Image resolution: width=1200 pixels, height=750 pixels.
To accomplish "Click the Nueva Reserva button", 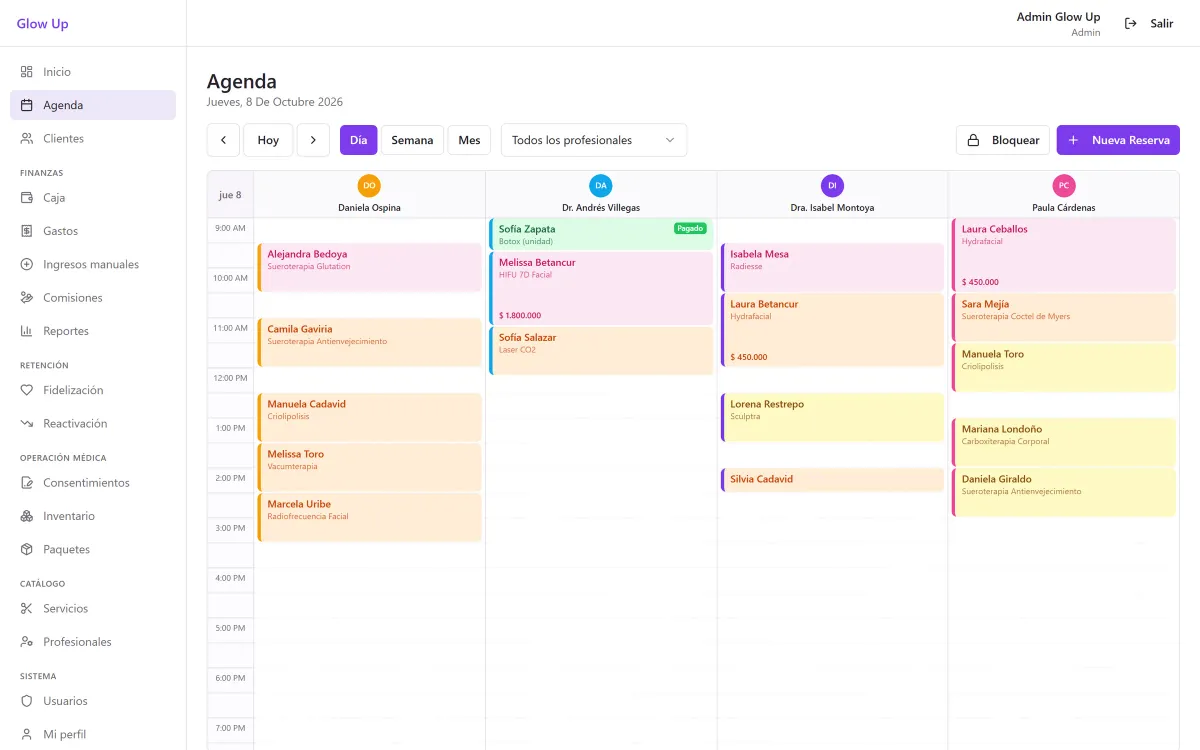I will click(x=1118, y=140).
